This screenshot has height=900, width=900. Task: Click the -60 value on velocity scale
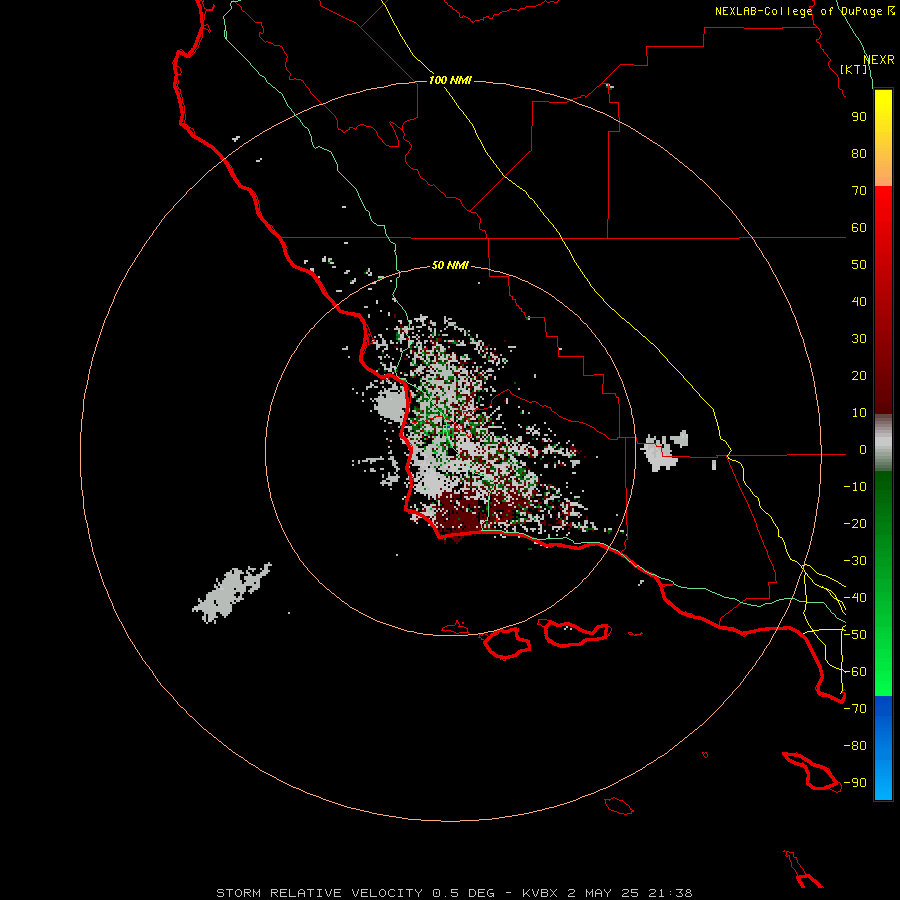pyautogui.click(x=855, y=672)
